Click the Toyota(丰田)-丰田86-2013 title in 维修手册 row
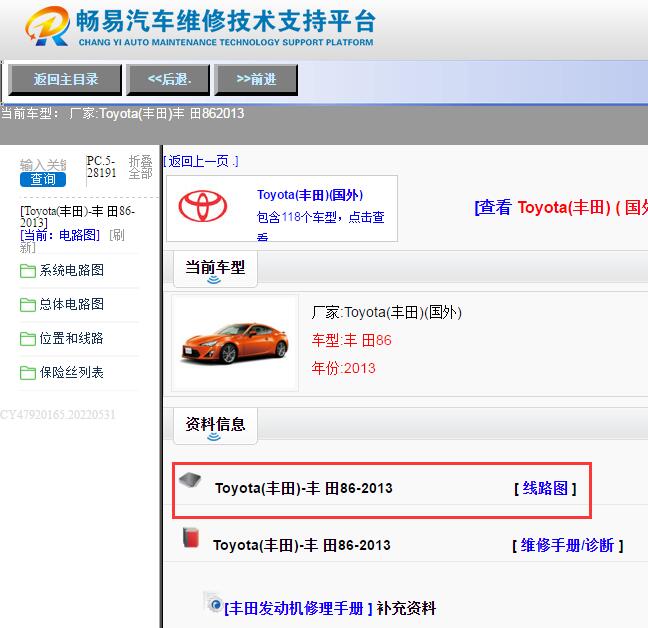Screen dimensions: 648x628 [x=302, y=545]
